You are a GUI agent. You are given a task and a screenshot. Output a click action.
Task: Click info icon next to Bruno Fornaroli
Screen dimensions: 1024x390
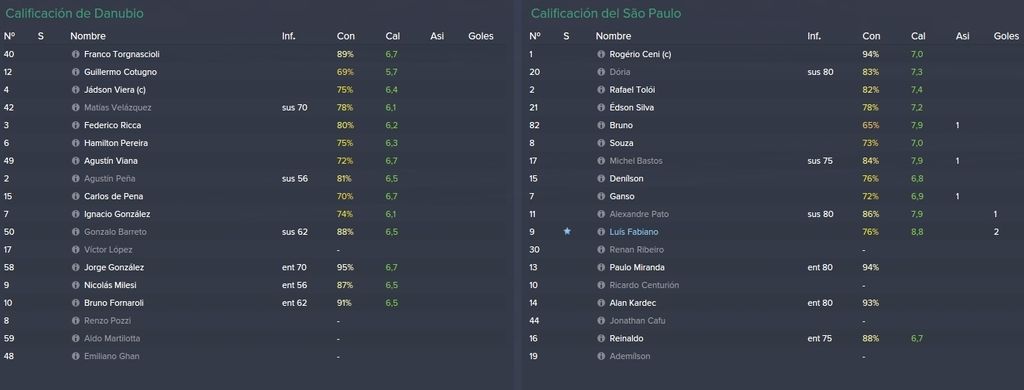point(75,303)
